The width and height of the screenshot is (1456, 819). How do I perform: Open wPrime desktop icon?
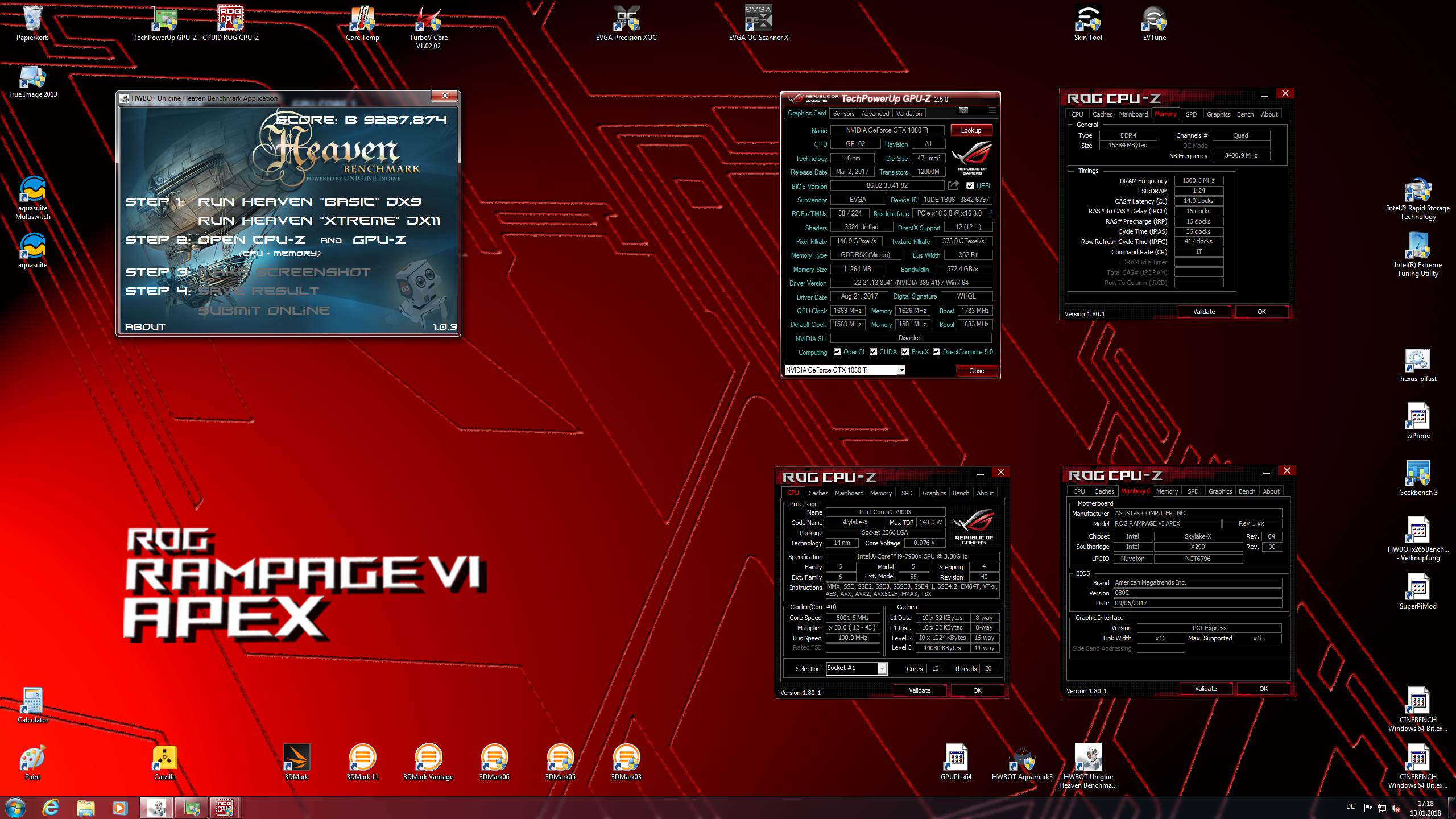click(1418, 422)
